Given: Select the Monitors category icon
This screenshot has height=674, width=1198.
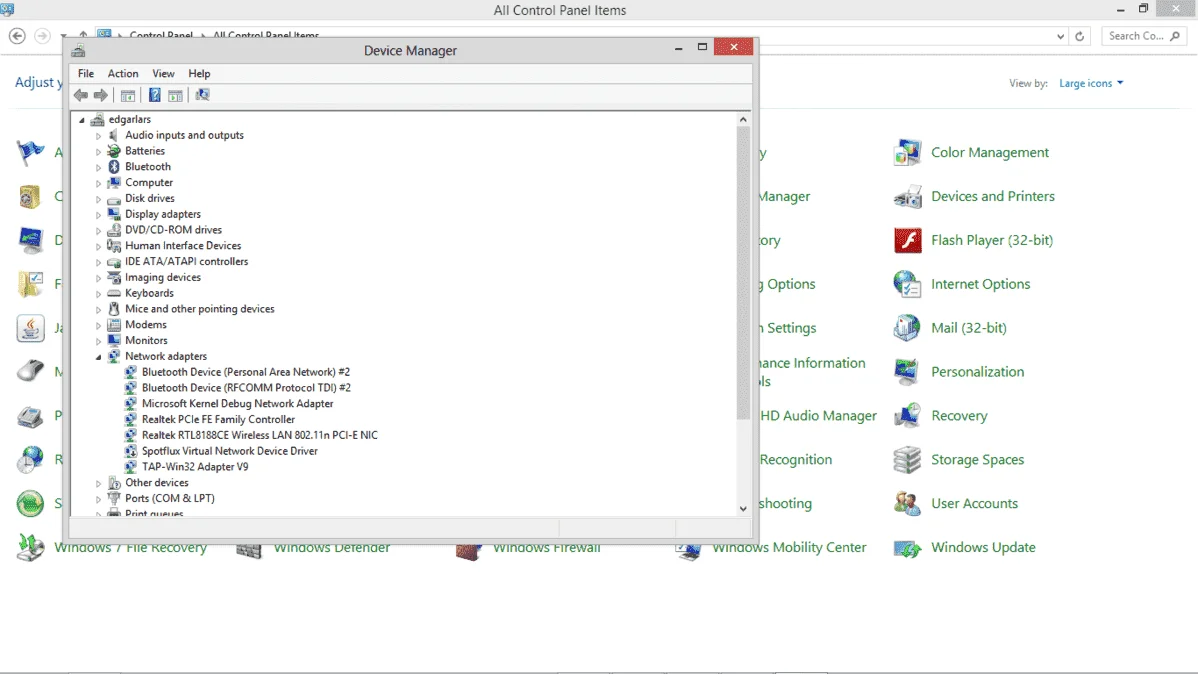Looking at the screenshot, I should pos(114,341).
